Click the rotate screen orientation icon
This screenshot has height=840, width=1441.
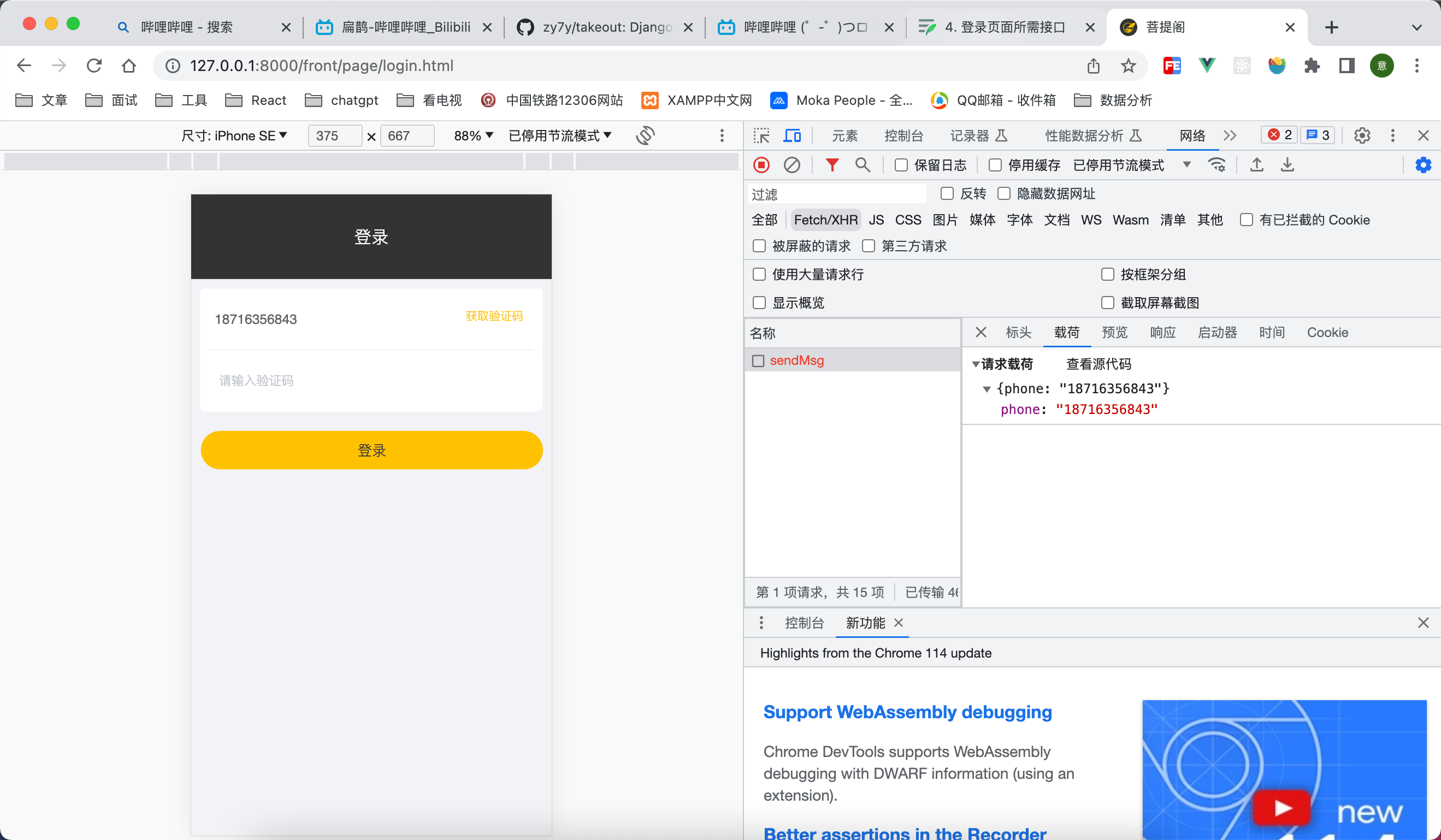(x=645, y=135)
